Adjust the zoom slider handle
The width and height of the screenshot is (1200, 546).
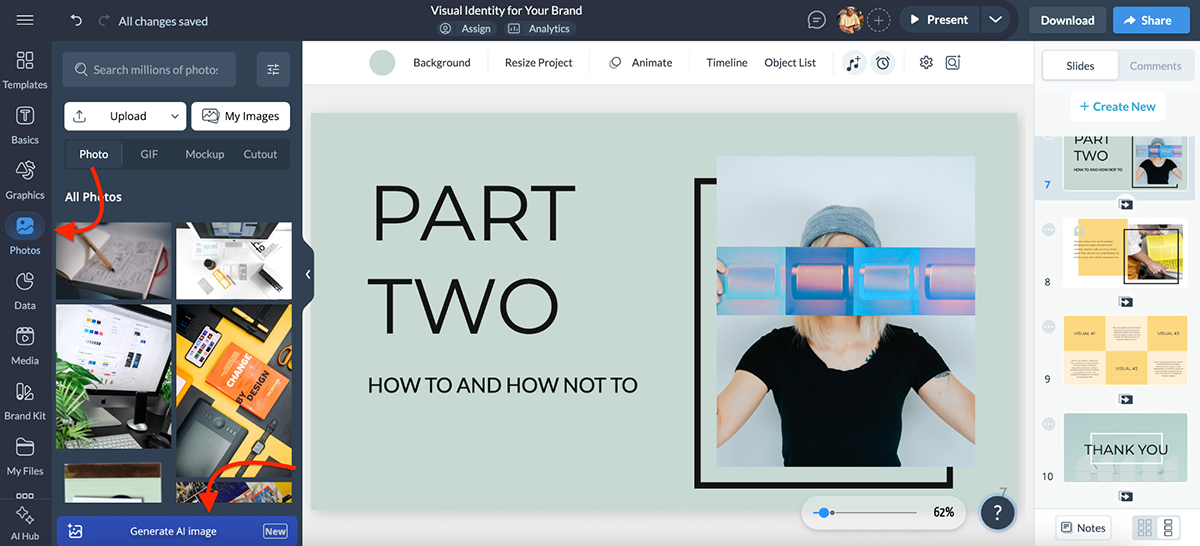pyautogui.click(x=823, y=512)
